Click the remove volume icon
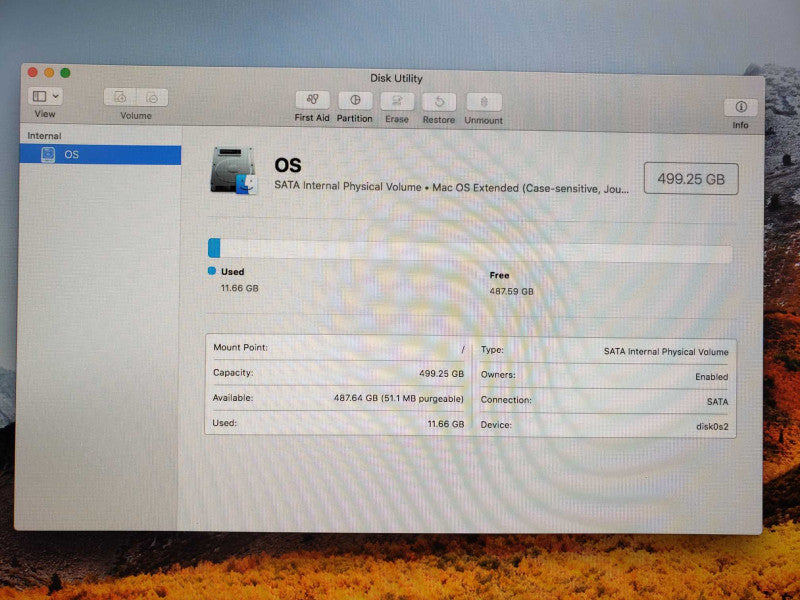This screenshot has height=600, width=800. [152, 97]
